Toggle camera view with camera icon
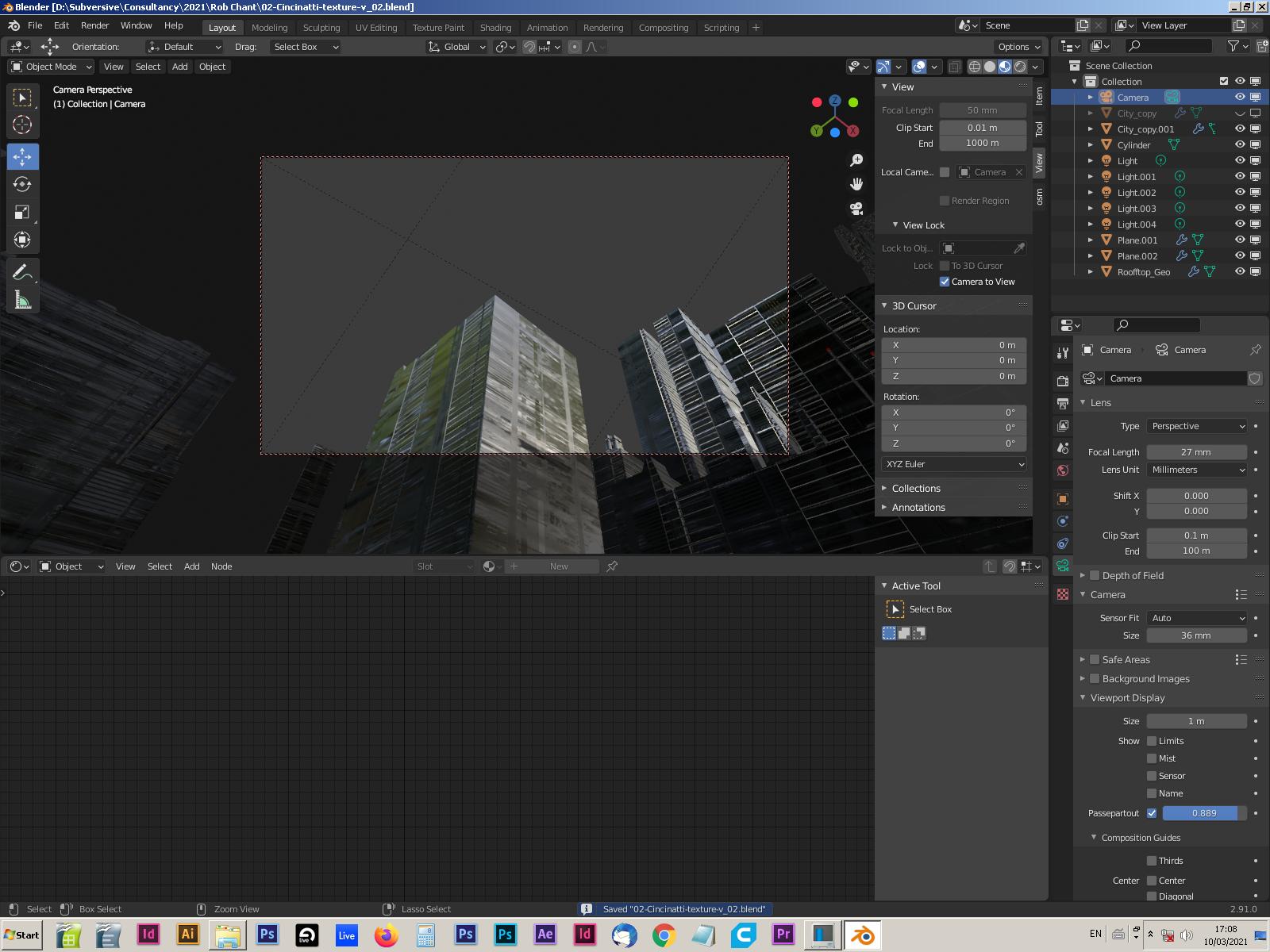The image size is (1270, 952). pos(856,209)
